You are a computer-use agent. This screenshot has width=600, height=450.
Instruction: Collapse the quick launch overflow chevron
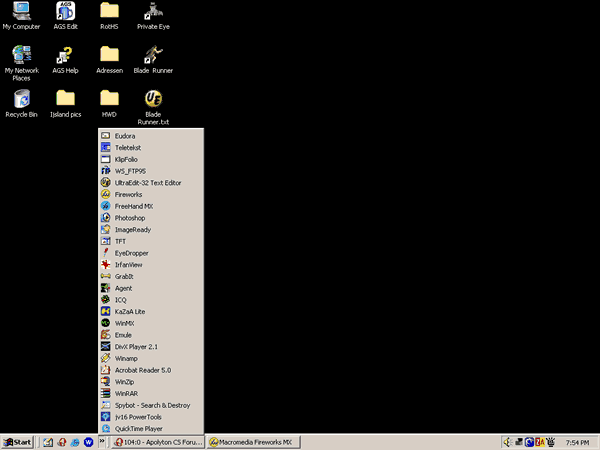102,441
